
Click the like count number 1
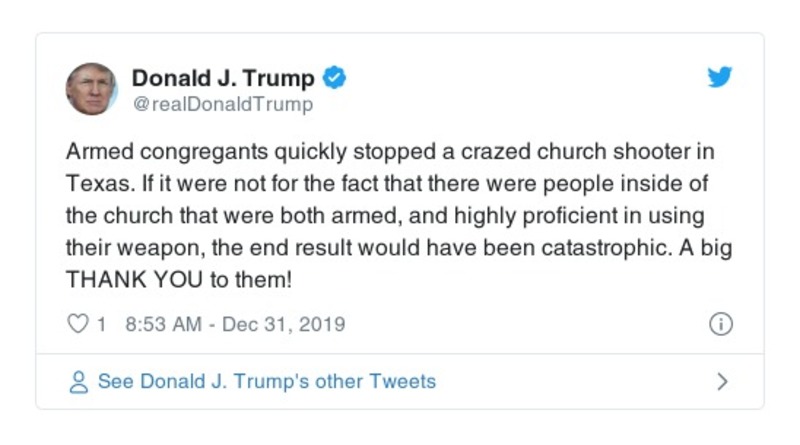tap(101, 324)
